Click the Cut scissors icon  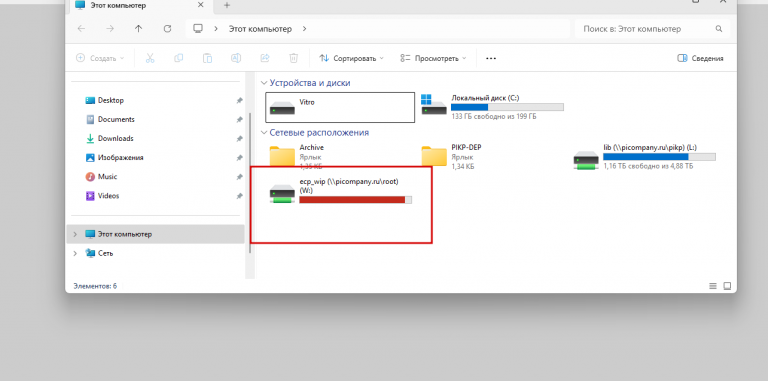point(150,58)
